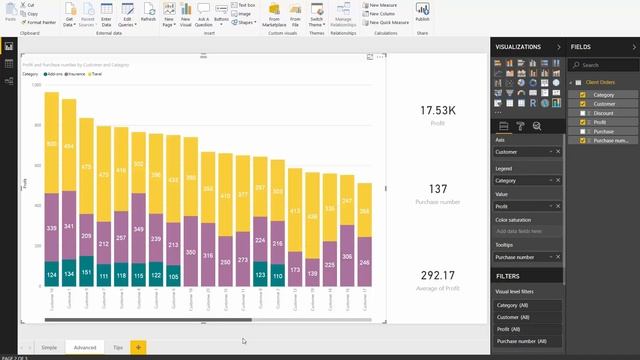Viewport: 640px width, 360px height.
Task: Switch to the Simple page tab
Action: (49, 347)
